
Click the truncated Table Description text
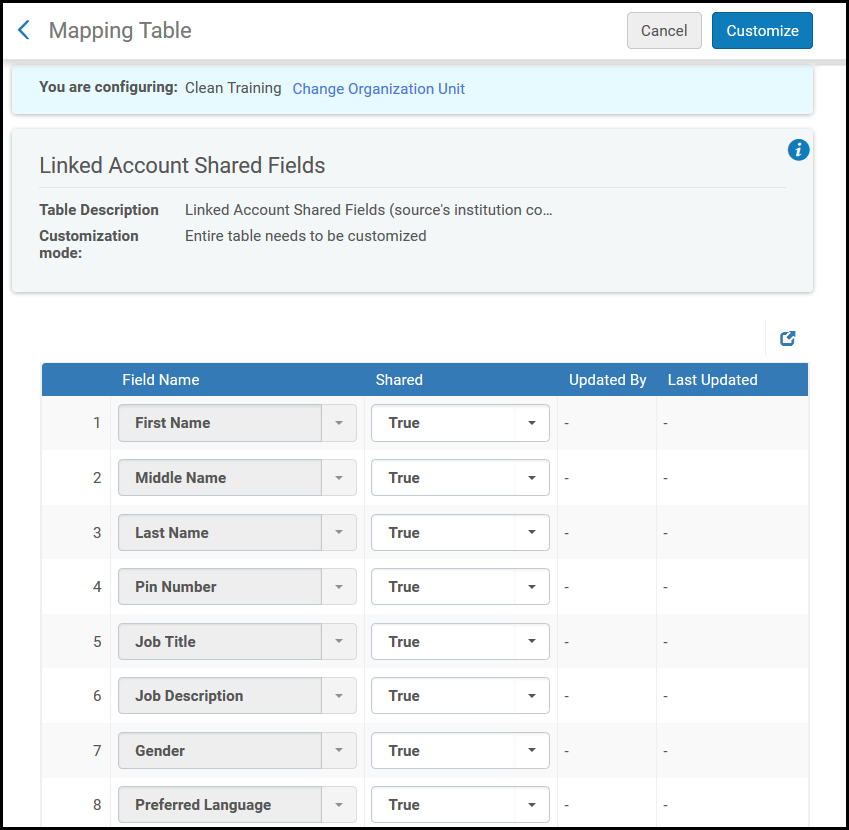pyautogui.click(x=368, y=210)
